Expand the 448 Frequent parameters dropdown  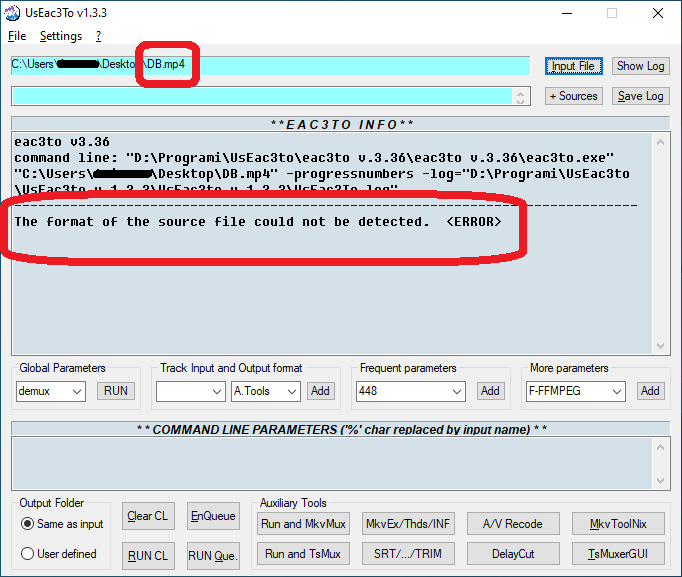pos(456,391)
